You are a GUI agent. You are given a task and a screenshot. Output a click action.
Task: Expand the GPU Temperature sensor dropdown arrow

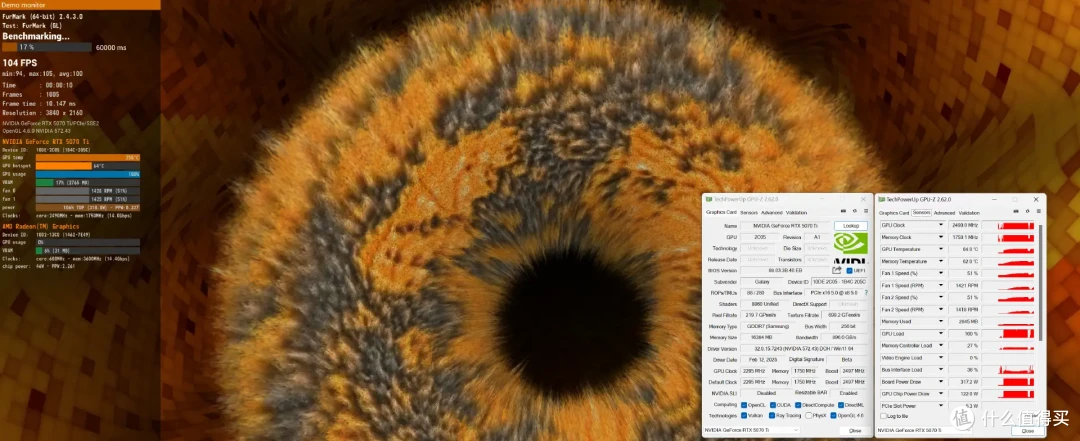coord(941,249)
